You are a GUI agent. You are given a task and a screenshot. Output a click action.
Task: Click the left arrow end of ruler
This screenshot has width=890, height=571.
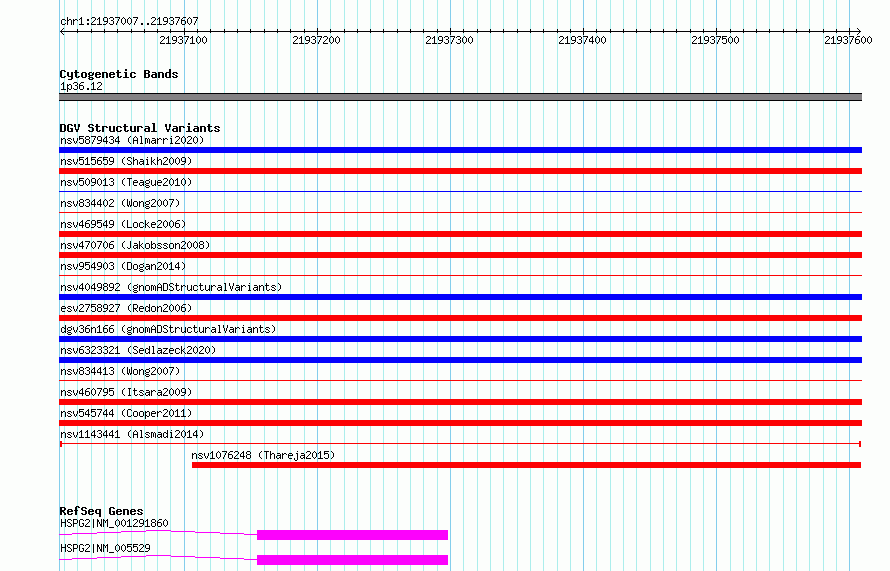[62, 31]
